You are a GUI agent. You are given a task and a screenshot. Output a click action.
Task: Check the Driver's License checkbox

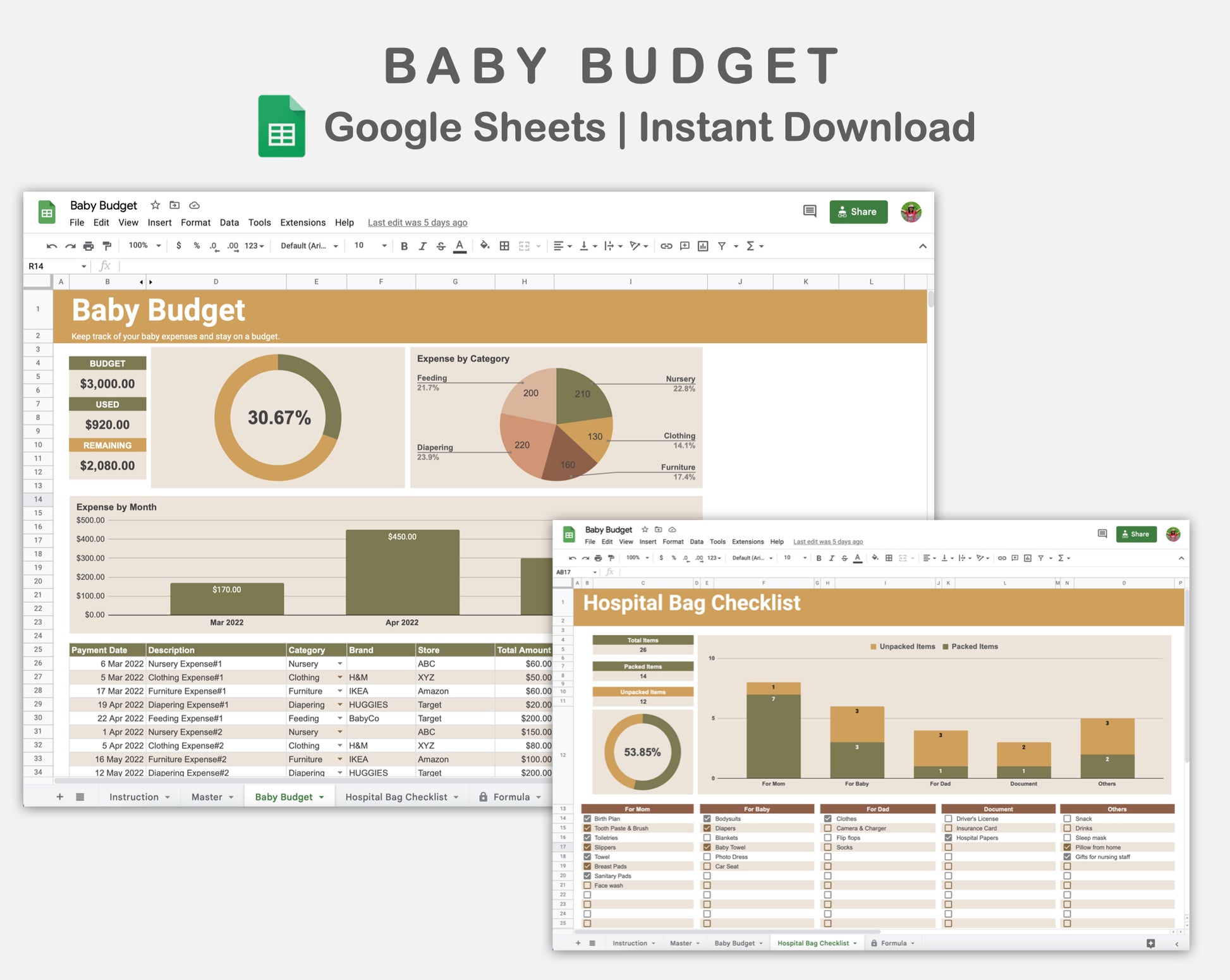948,818
